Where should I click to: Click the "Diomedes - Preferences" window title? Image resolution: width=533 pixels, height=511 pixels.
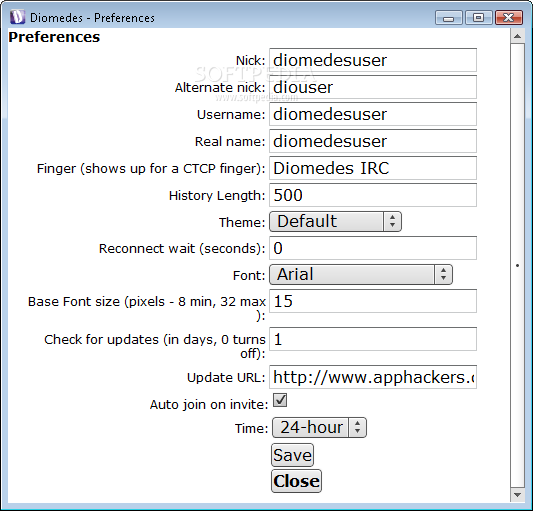tap(92, 18)
